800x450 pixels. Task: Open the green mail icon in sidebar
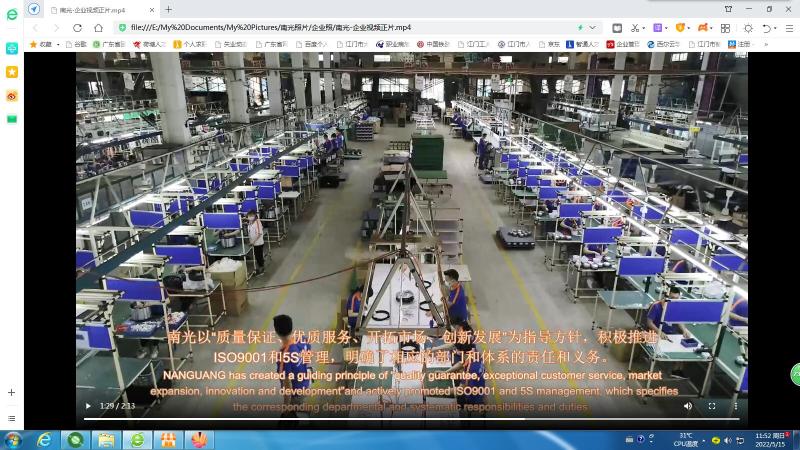pos(12,119)
